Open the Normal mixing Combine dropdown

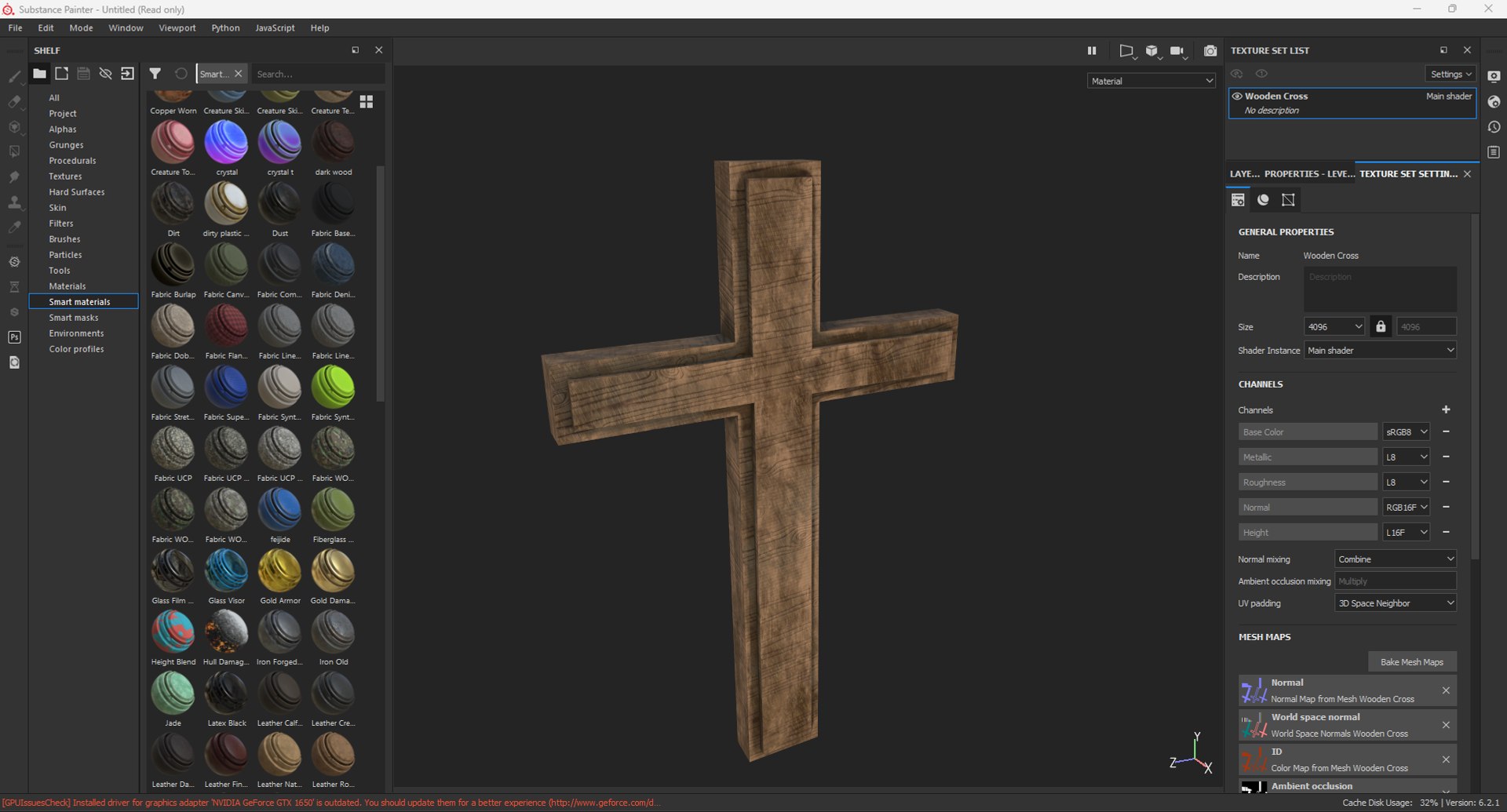pos(1396,559)
